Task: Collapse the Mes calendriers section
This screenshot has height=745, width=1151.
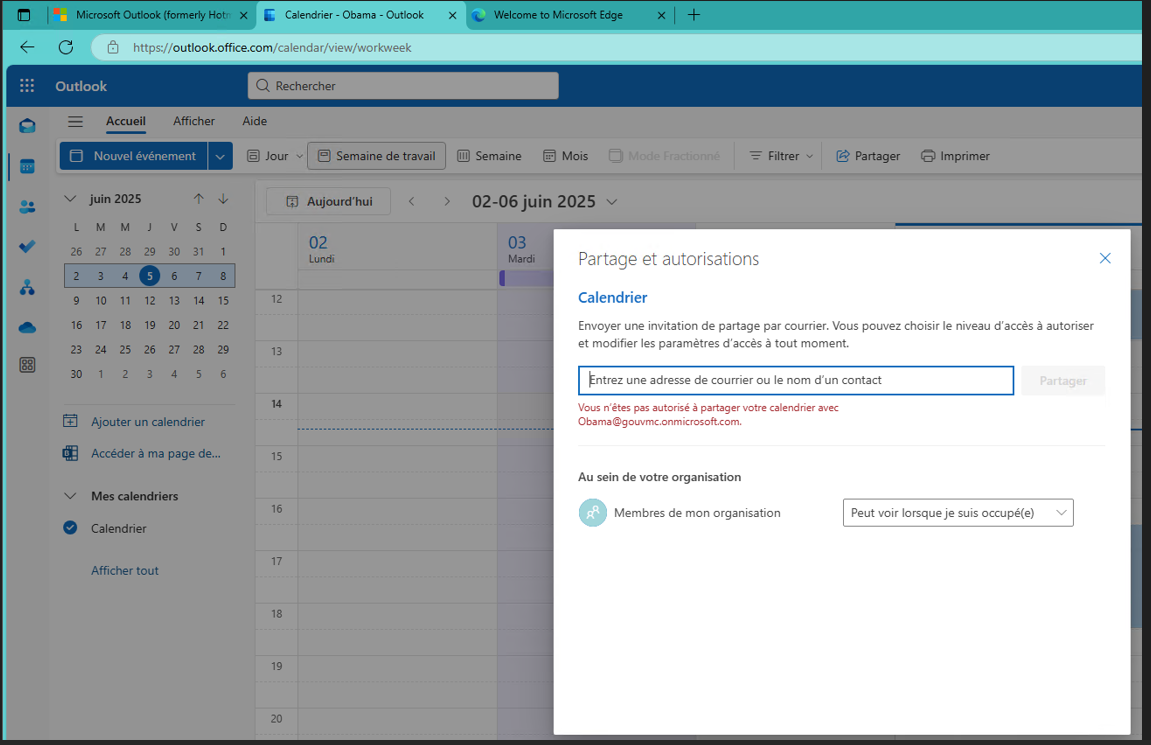Action: 70,496
